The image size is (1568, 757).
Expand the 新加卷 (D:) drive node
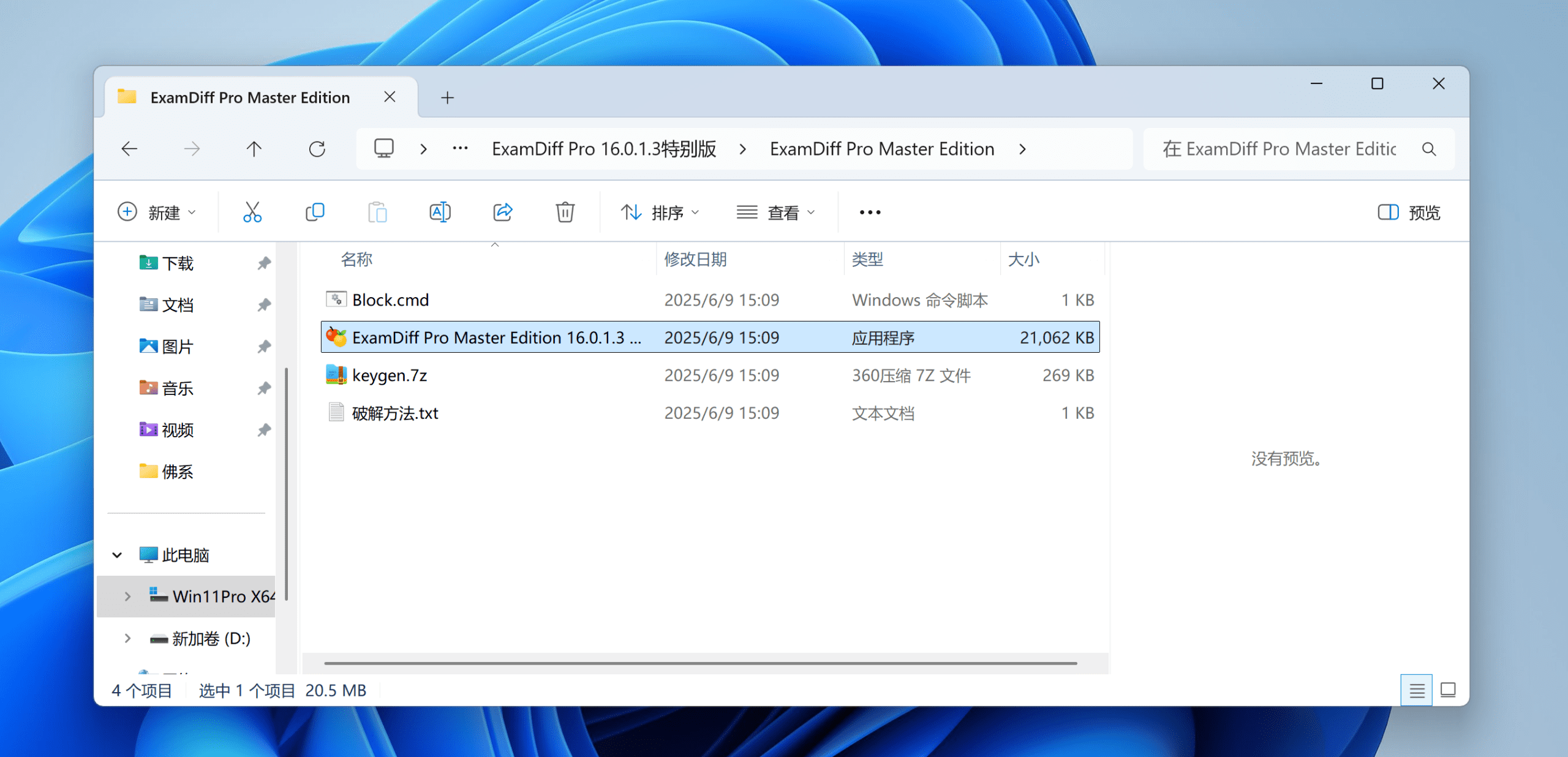[127, 638]
